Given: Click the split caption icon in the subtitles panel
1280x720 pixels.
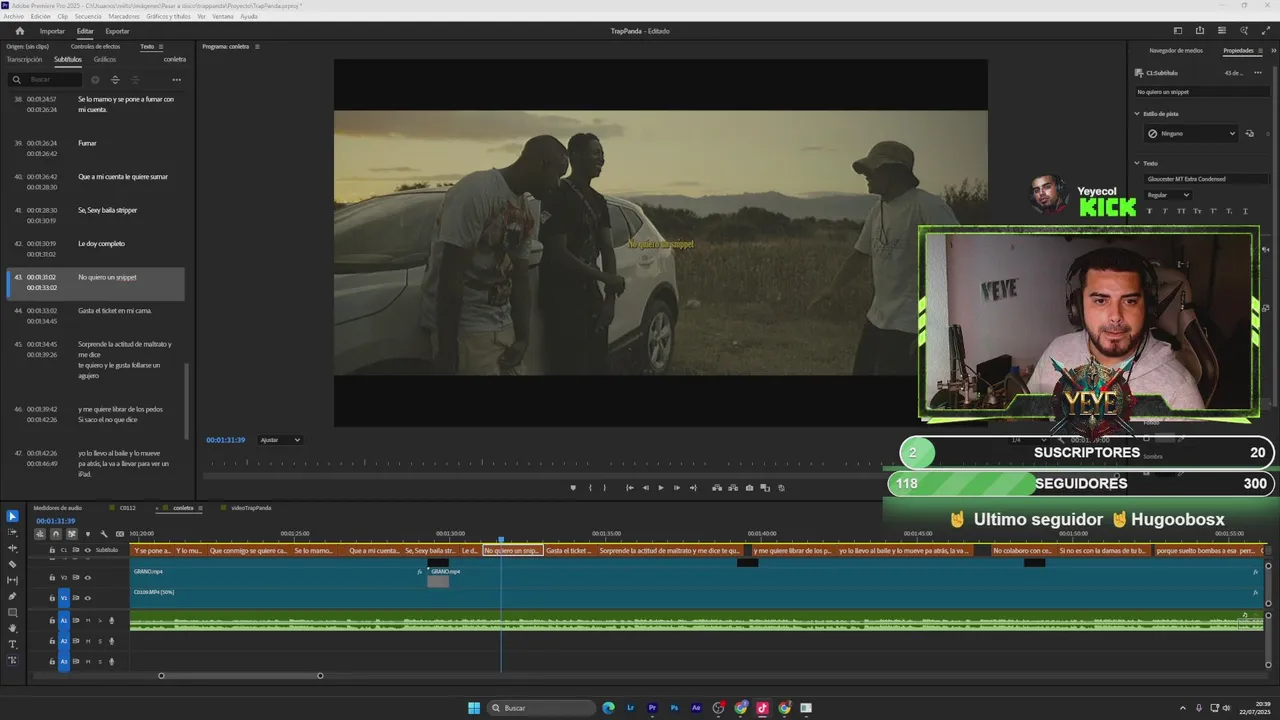Looking at the screenshot, I should coord(115,80).
